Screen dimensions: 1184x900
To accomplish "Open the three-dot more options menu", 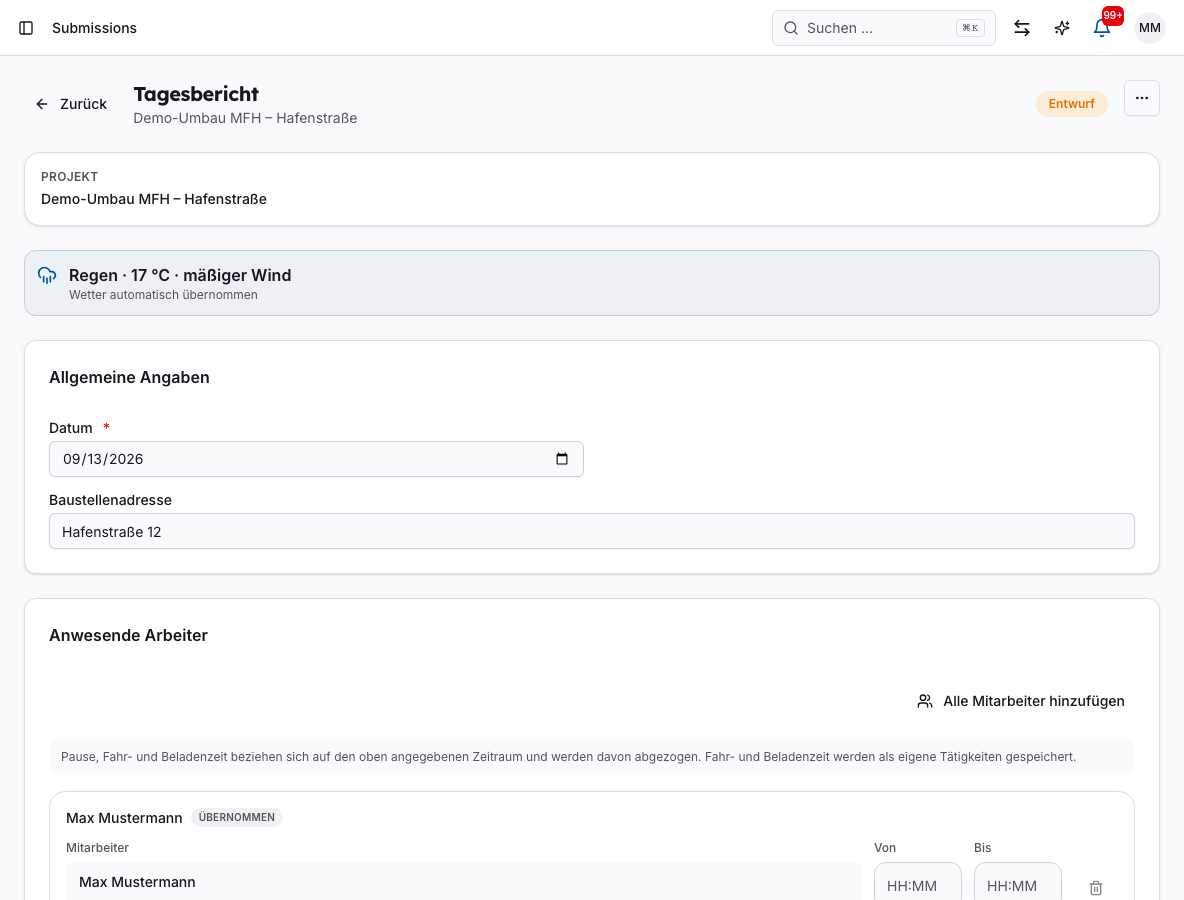I will click(x=1142, y=98).
